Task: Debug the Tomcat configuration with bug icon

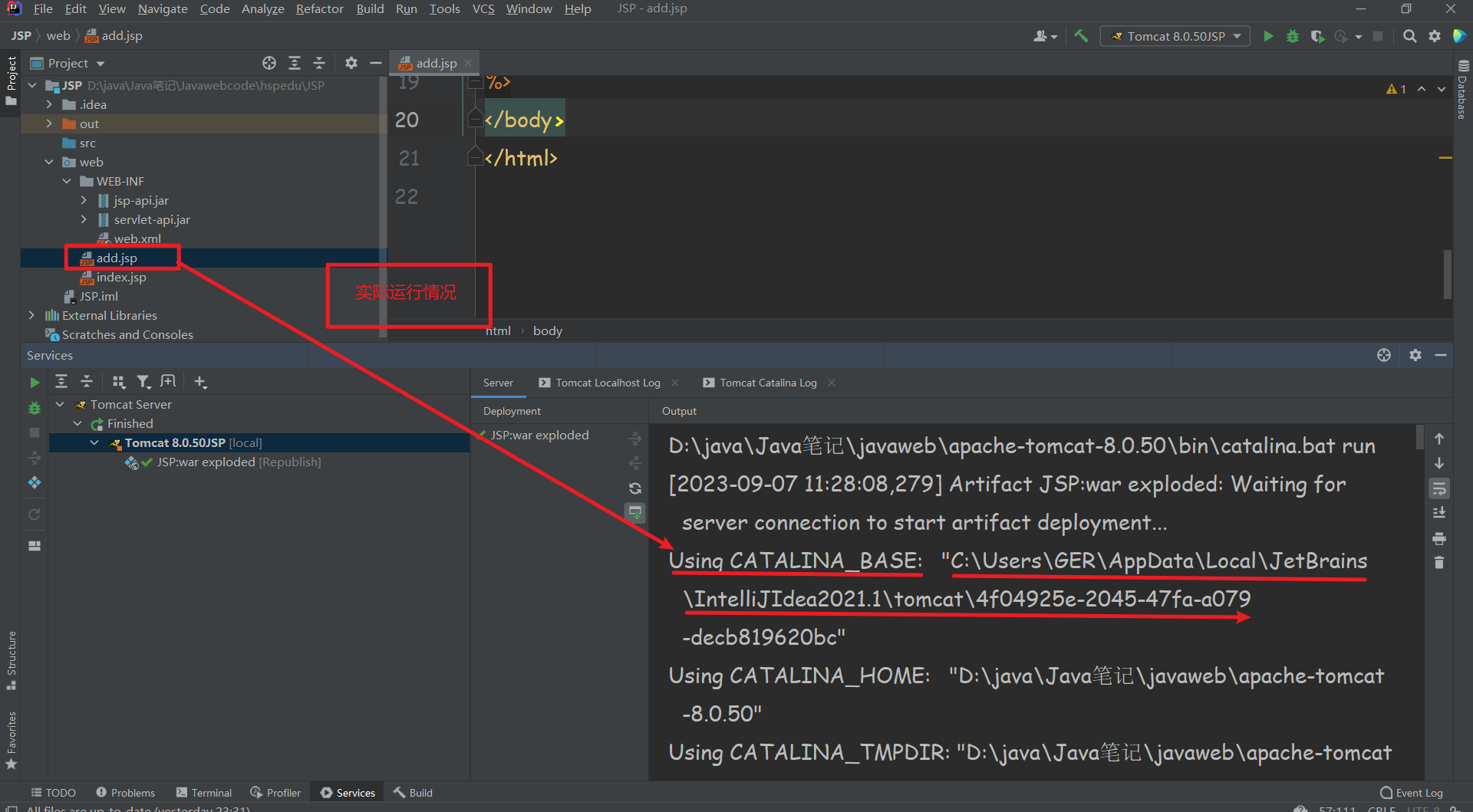Action: [1293, 36]
